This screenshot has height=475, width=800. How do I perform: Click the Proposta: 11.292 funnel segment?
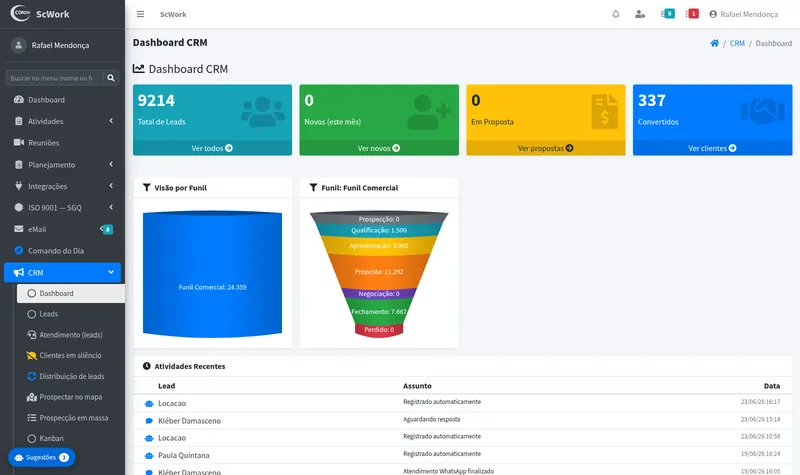pyautogui.click(x=379, y=271)
